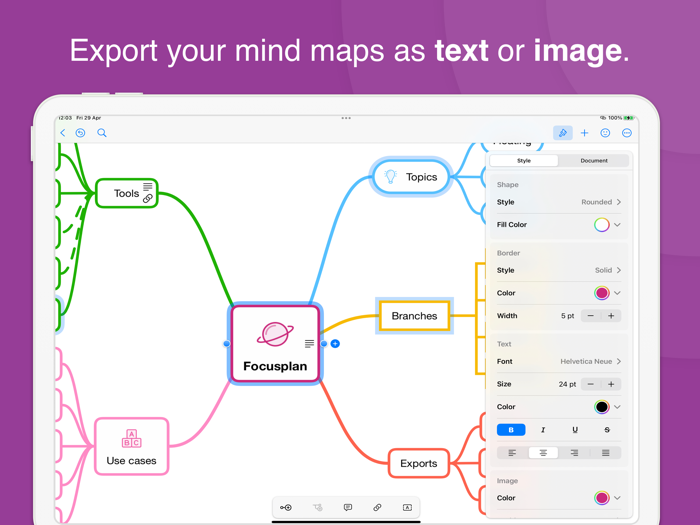Toggle underline text formatting
Viewport: 700px width, 525px height.
click(575, 429)
